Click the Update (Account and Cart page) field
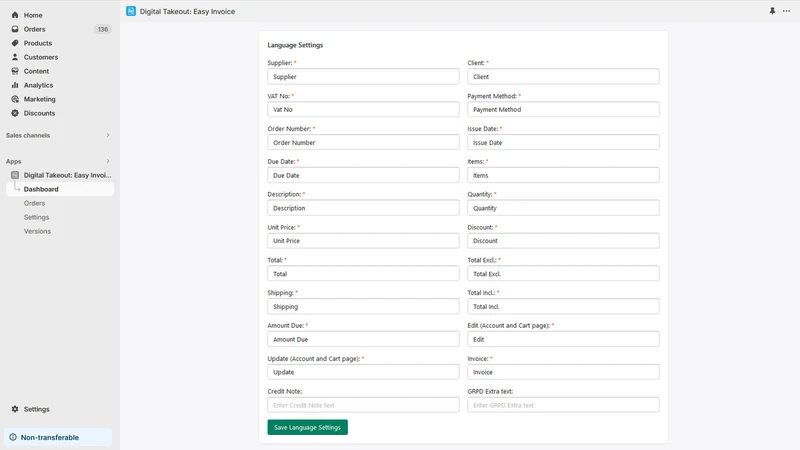This screenshot has width=800, height=450. pos(363,372)
